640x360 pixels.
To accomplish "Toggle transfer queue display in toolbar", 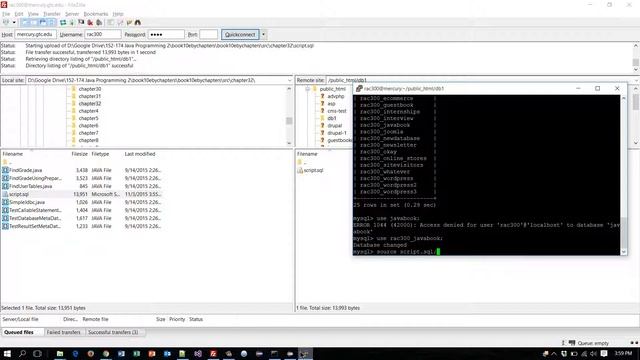I will pos(51,22).
